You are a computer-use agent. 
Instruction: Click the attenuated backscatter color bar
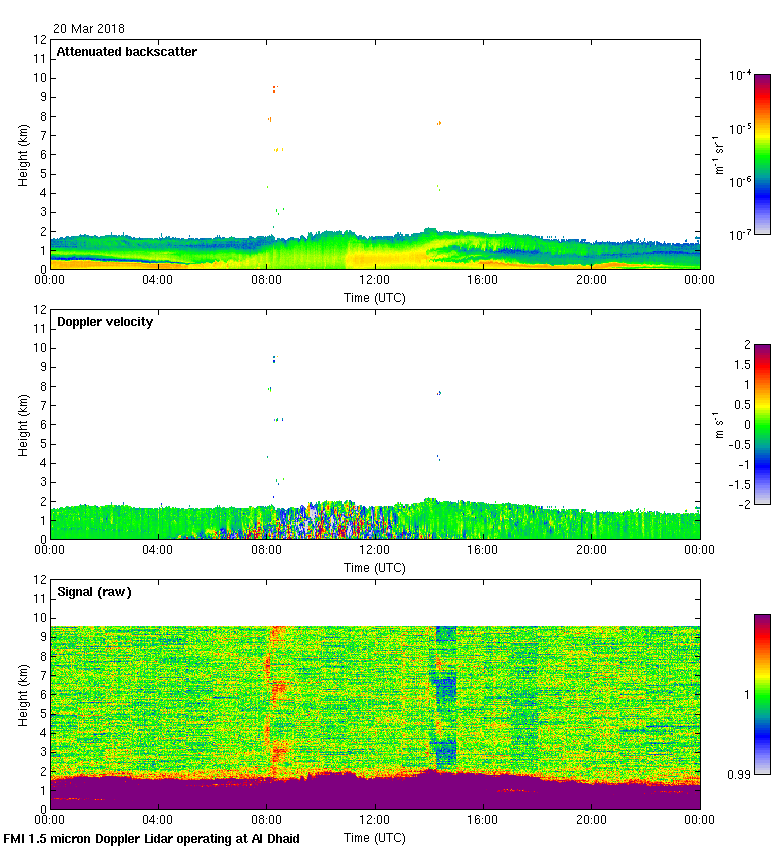(x=762, y=153)
